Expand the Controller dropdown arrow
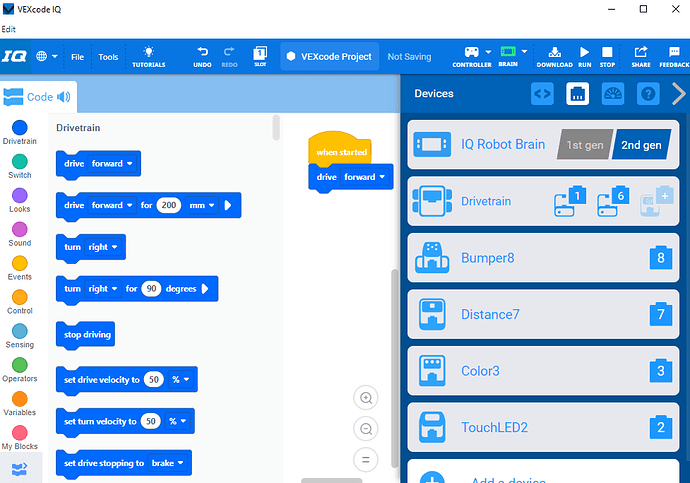This screenshot has width=690, height=483. (488, 52)
